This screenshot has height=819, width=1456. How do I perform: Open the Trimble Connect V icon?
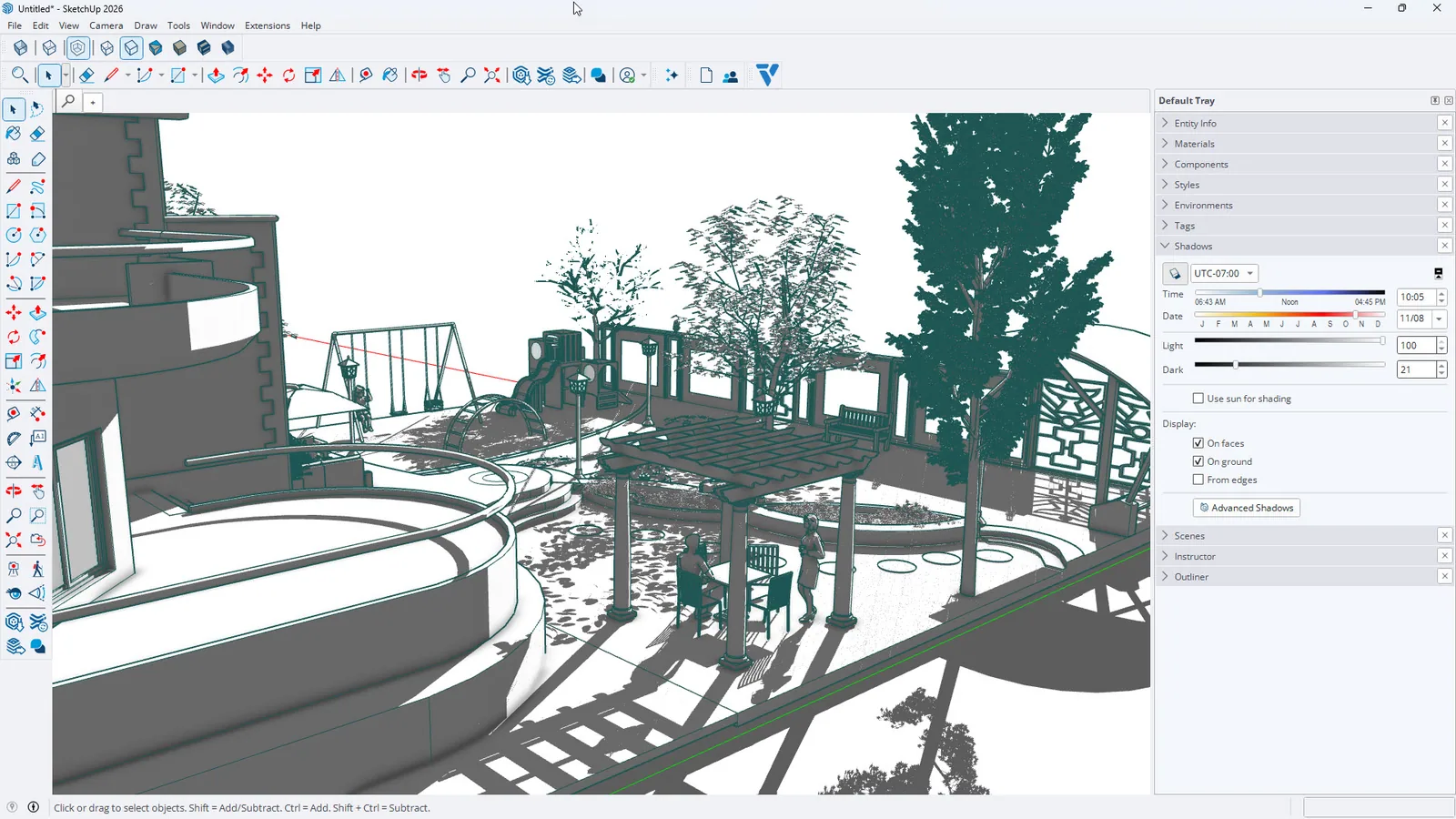click(x=767, y=75)
